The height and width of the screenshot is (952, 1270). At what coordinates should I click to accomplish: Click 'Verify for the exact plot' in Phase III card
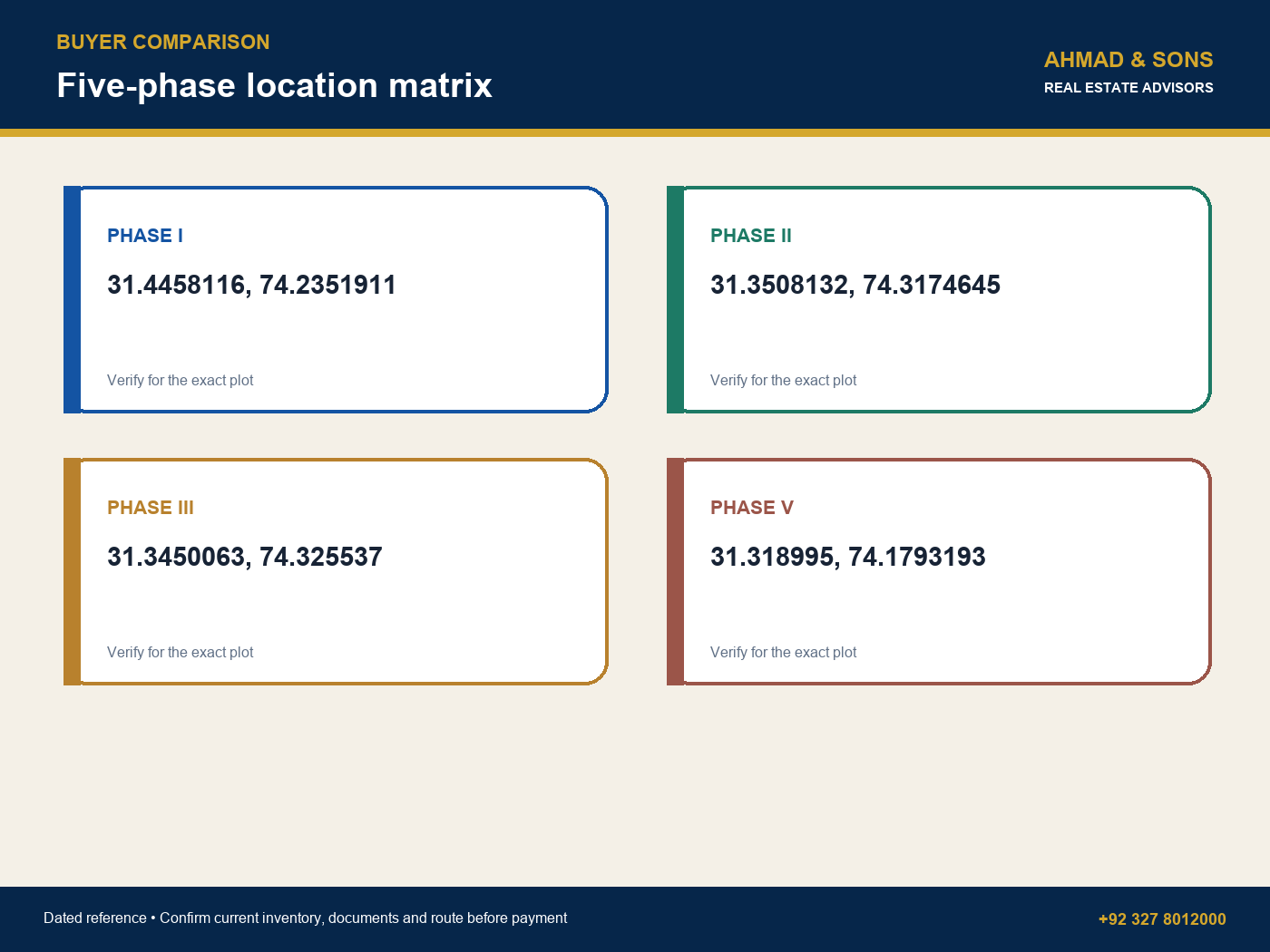(181, 653)
